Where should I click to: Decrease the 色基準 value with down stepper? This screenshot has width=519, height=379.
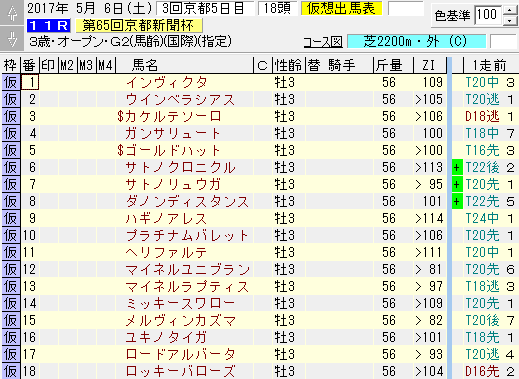(509, 21)
